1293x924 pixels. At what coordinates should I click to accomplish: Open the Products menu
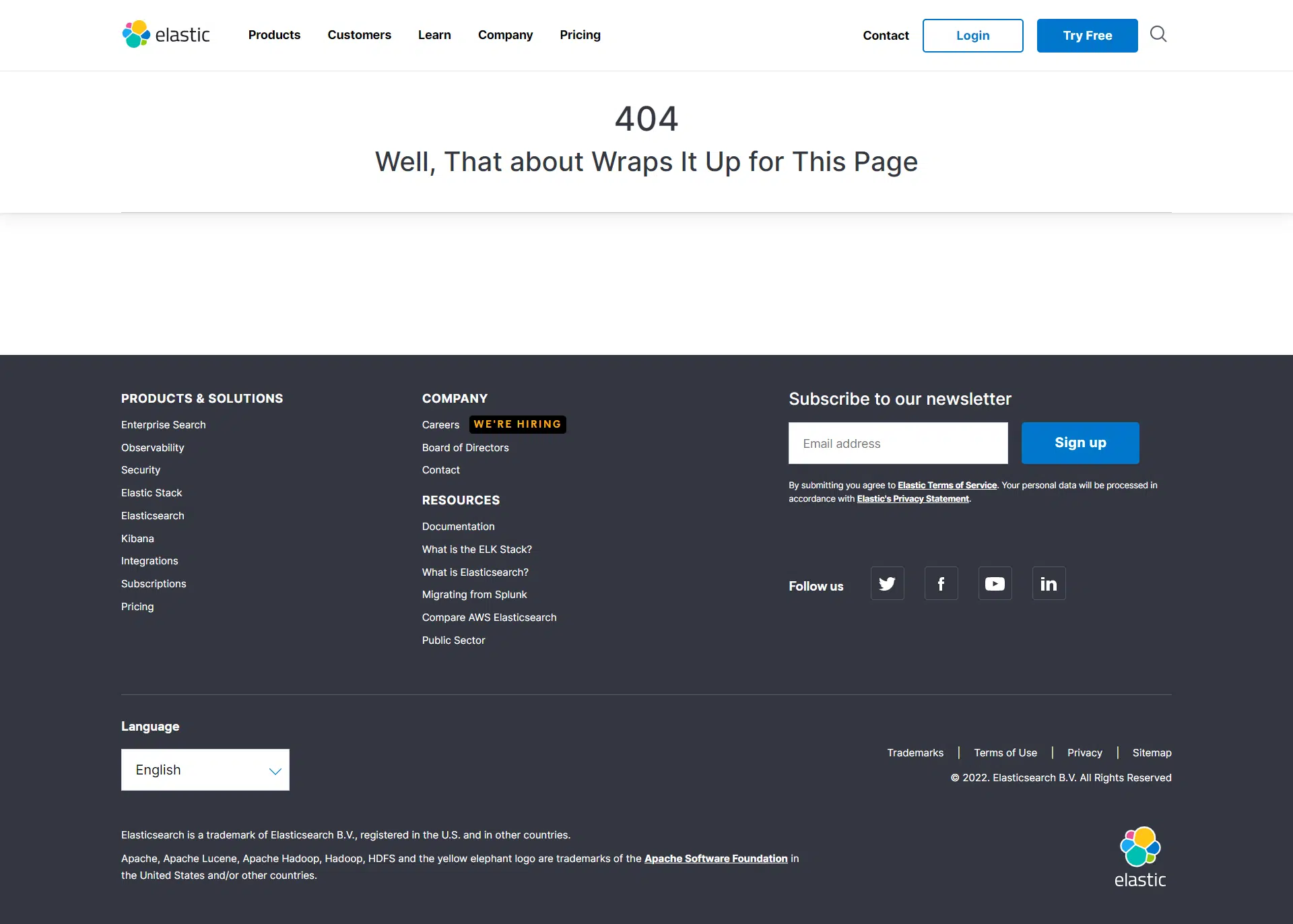[x=274, y=35]
